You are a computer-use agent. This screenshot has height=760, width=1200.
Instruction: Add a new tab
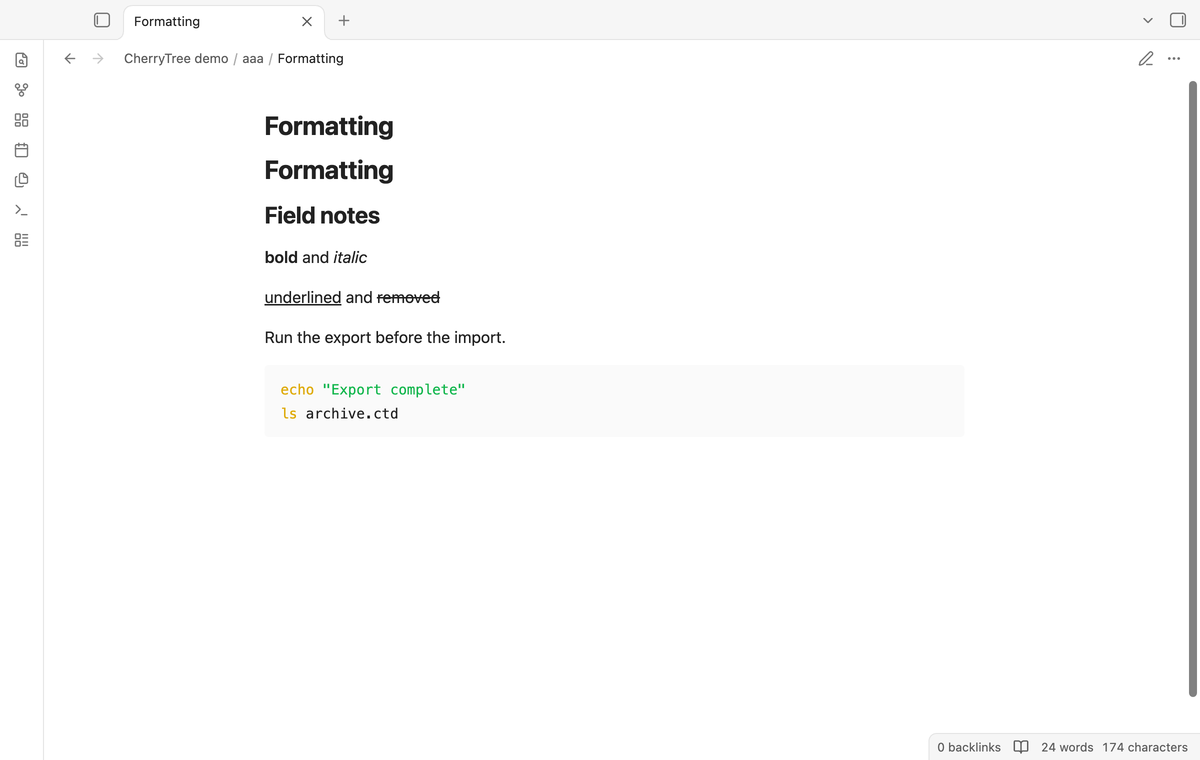[344, 20]
